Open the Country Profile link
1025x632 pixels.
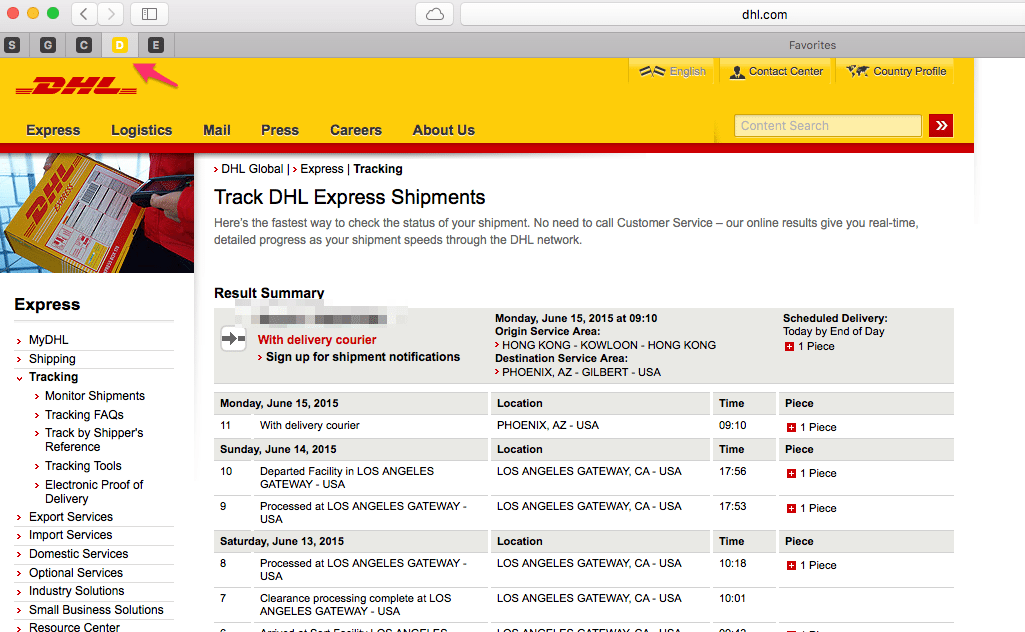click(896, 71)
